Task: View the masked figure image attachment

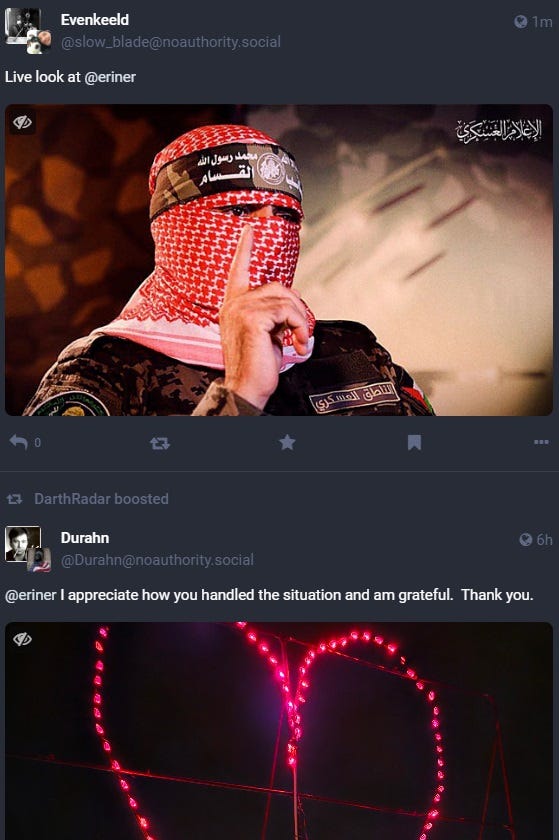Action: (279, 260)
